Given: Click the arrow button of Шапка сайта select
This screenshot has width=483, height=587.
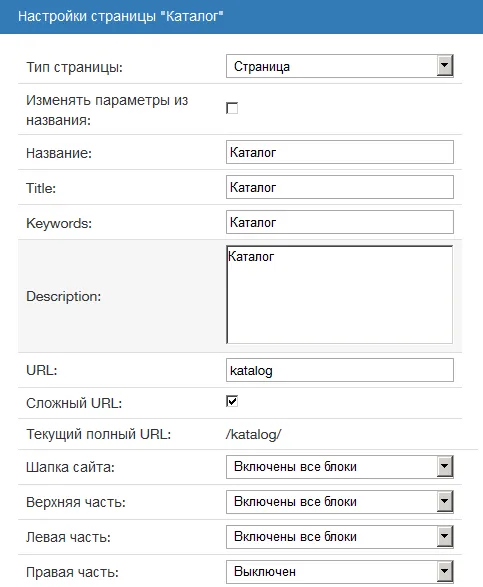Looking at the screenshot, I should click(x=445, y=466).
